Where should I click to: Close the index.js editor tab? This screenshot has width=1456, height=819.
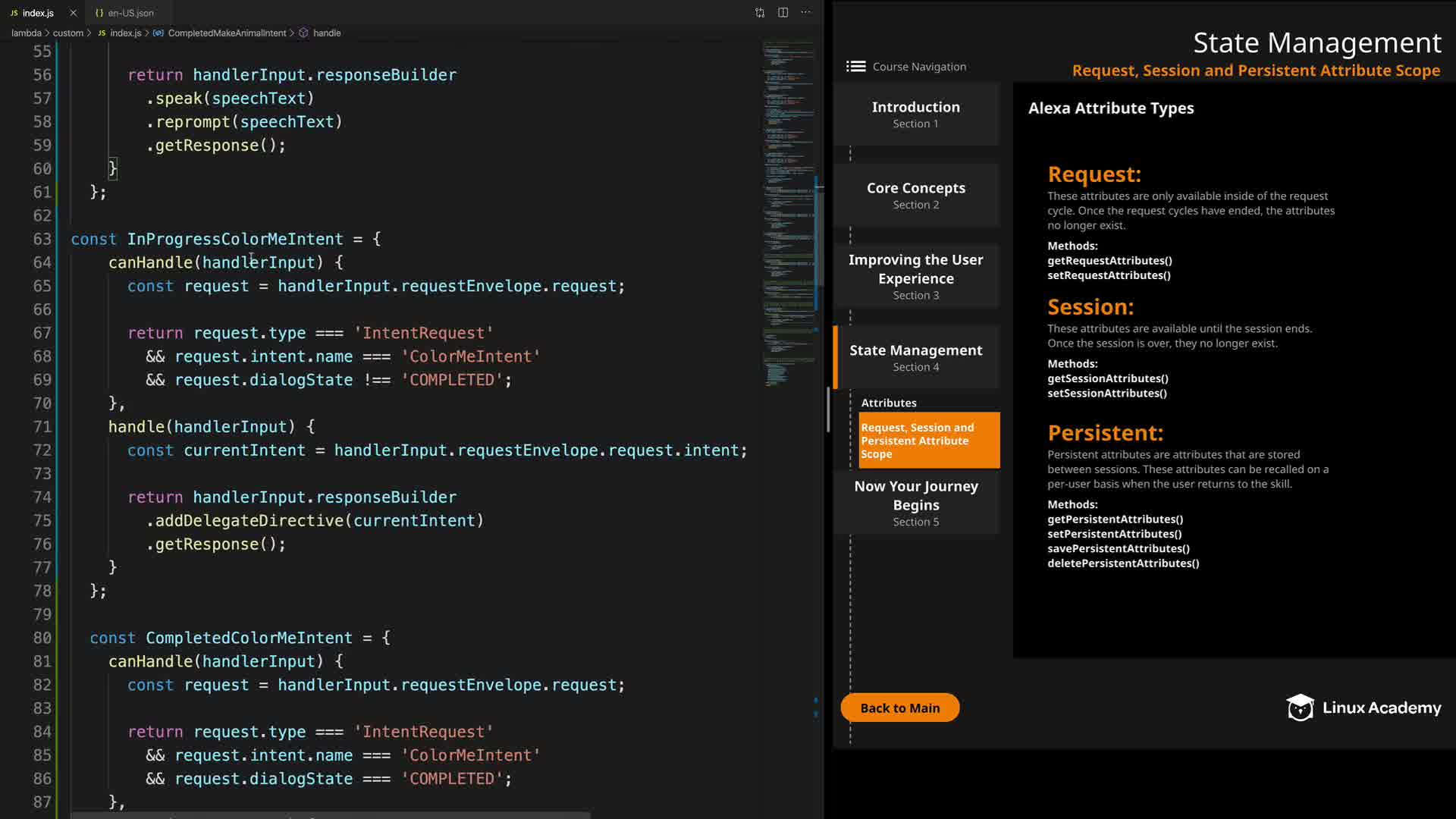pyautogui.click(x=73, y=13)
